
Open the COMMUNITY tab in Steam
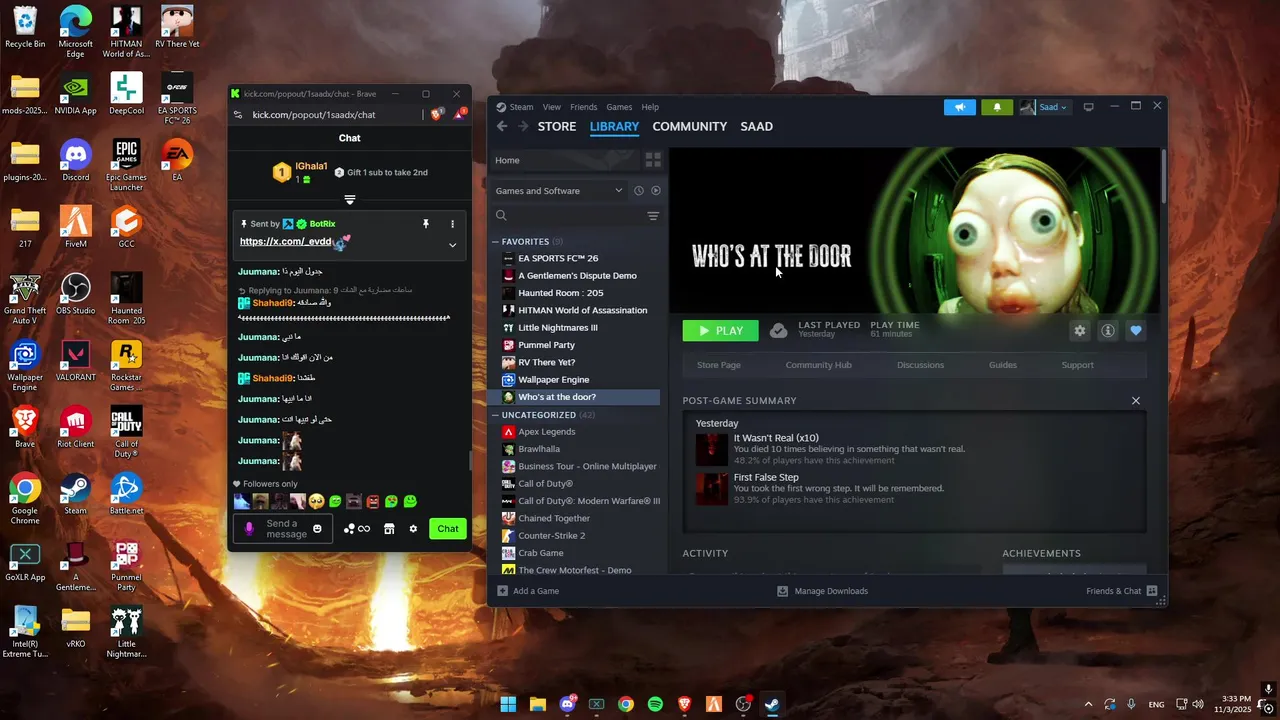tap(689, 126)
